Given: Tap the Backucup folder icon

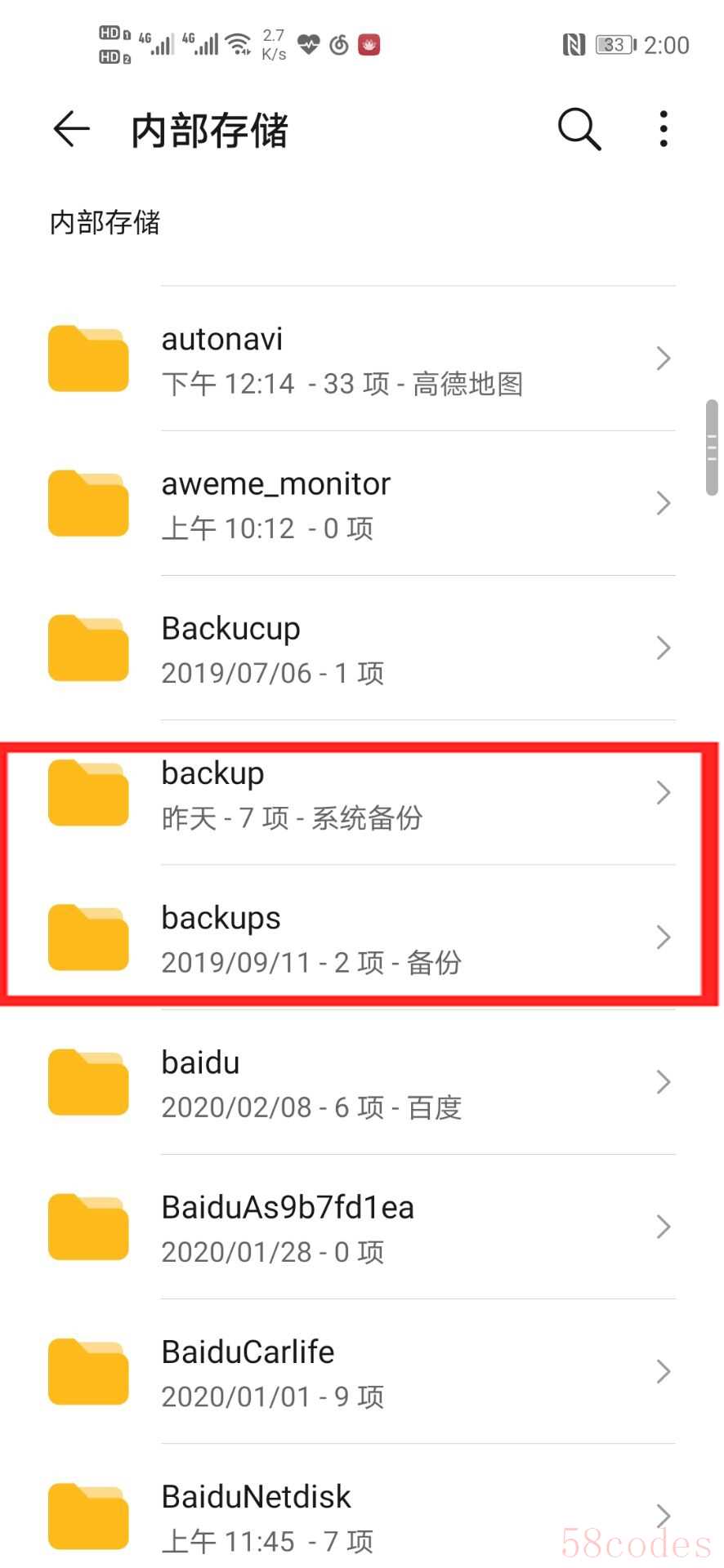Looking at the screenshot, I should coord(88,648).
